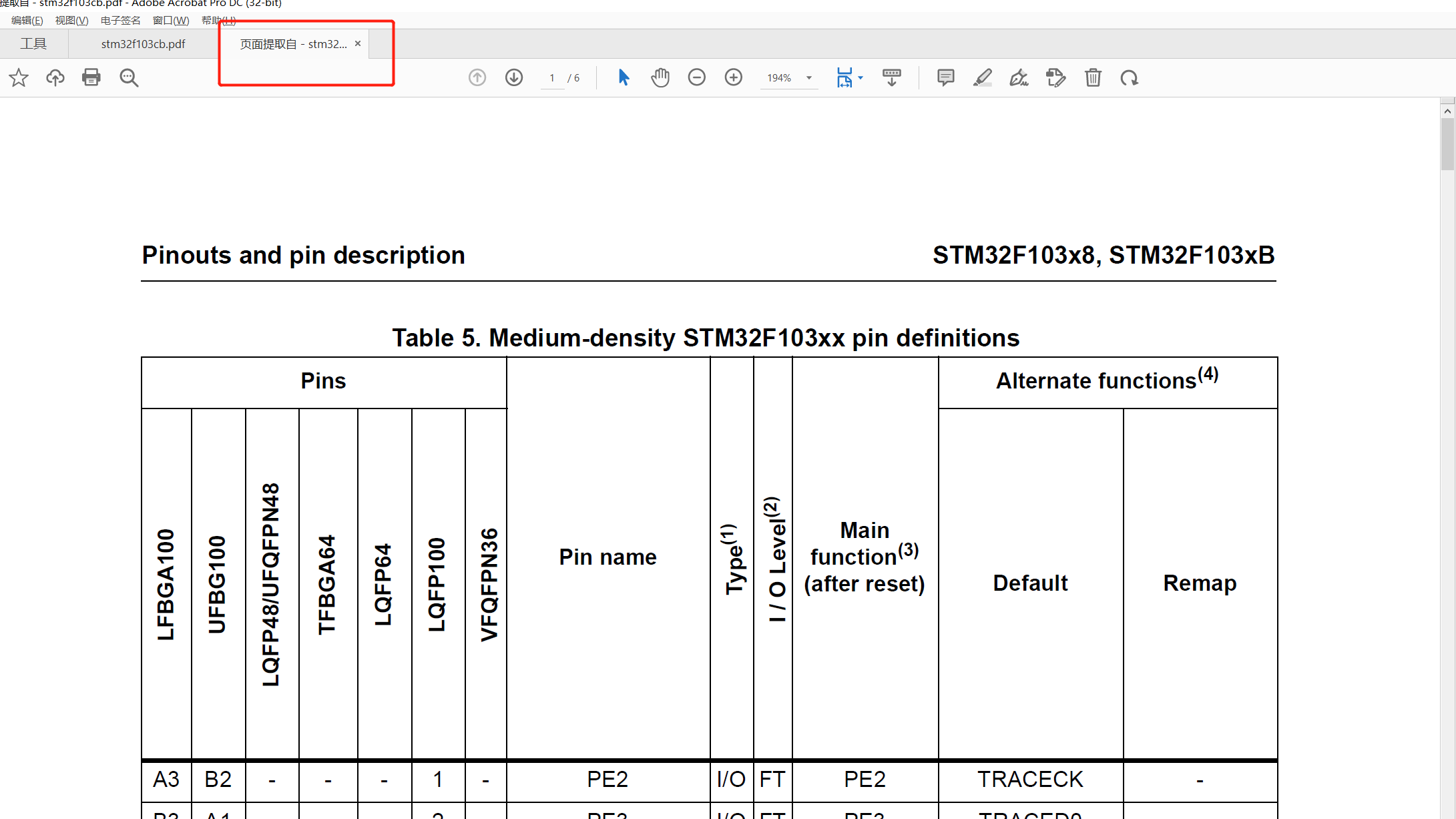Click the 'FT' cell in PE2 row
The height and width of the screenshot is (819, 1456).
click(772, 780)
